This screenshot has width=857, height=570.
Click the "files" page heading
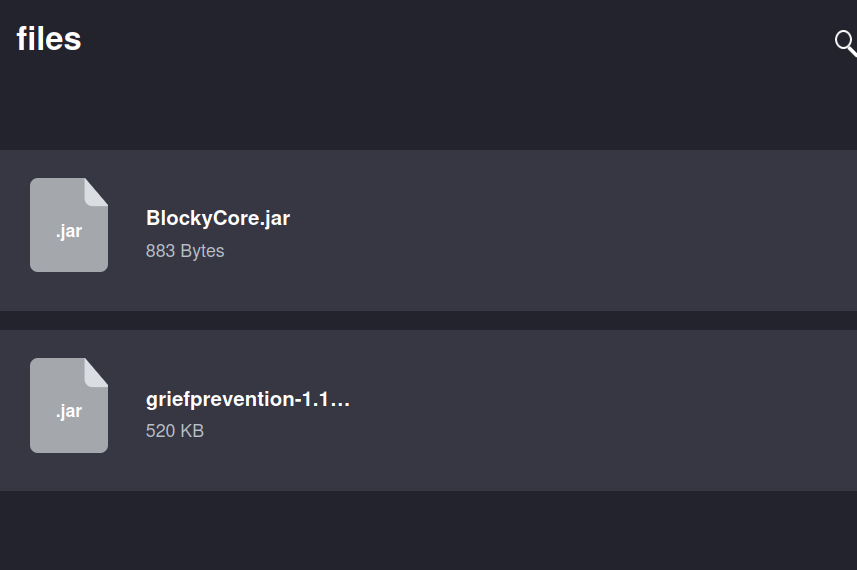point(49,39)
